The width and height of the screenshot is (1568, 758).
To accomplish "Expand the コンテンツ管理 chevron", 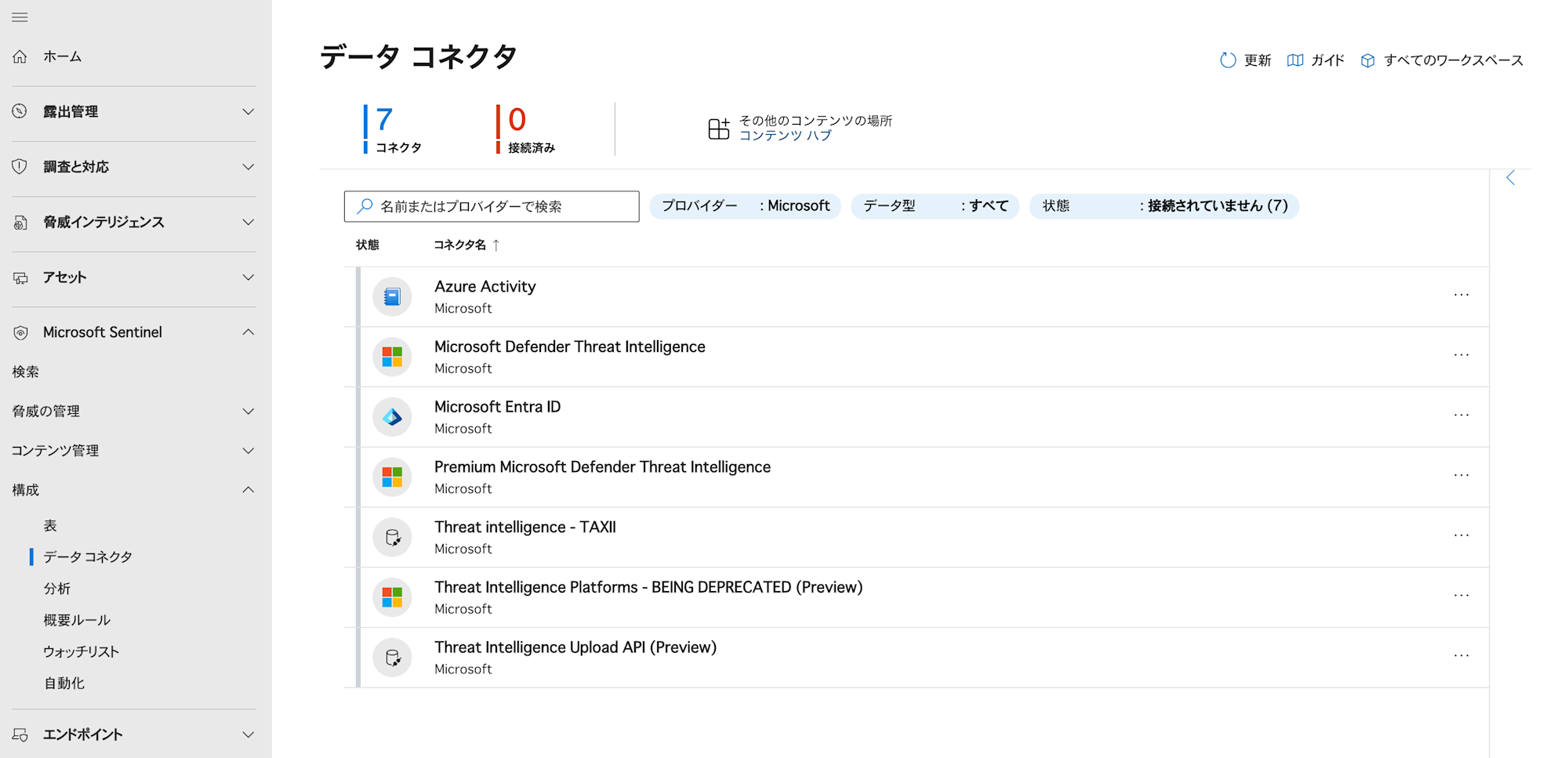I will pyautogui.click(x=248, y=451).
